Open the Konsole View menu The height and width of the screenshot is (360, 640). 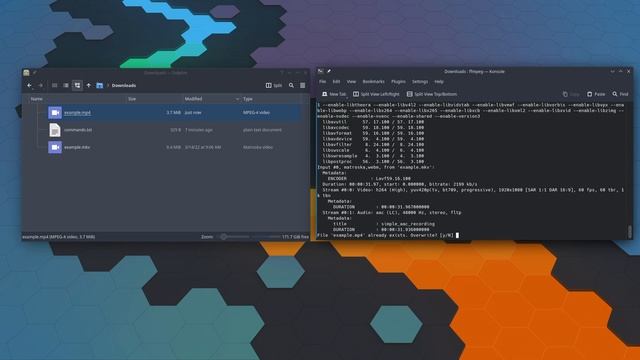coord(351,82)
